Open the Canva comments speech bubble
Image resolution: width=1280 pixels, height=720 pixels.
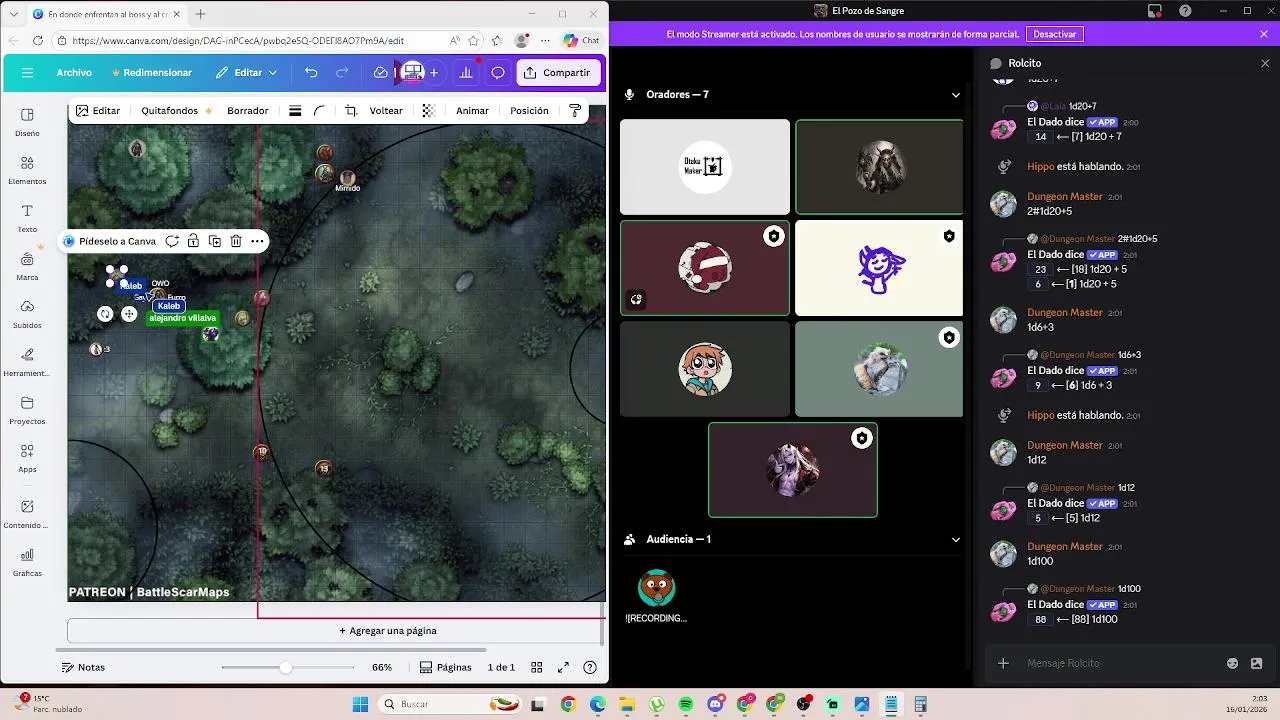(x=498, y=73)
